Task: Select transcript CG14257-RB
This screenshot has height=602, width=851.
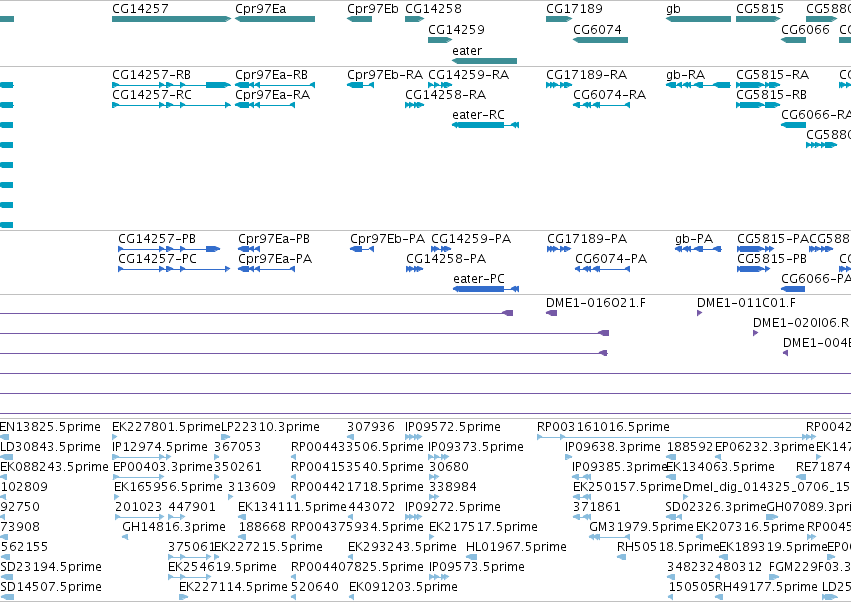Action: pyautogui.click(x=172, y=85)
